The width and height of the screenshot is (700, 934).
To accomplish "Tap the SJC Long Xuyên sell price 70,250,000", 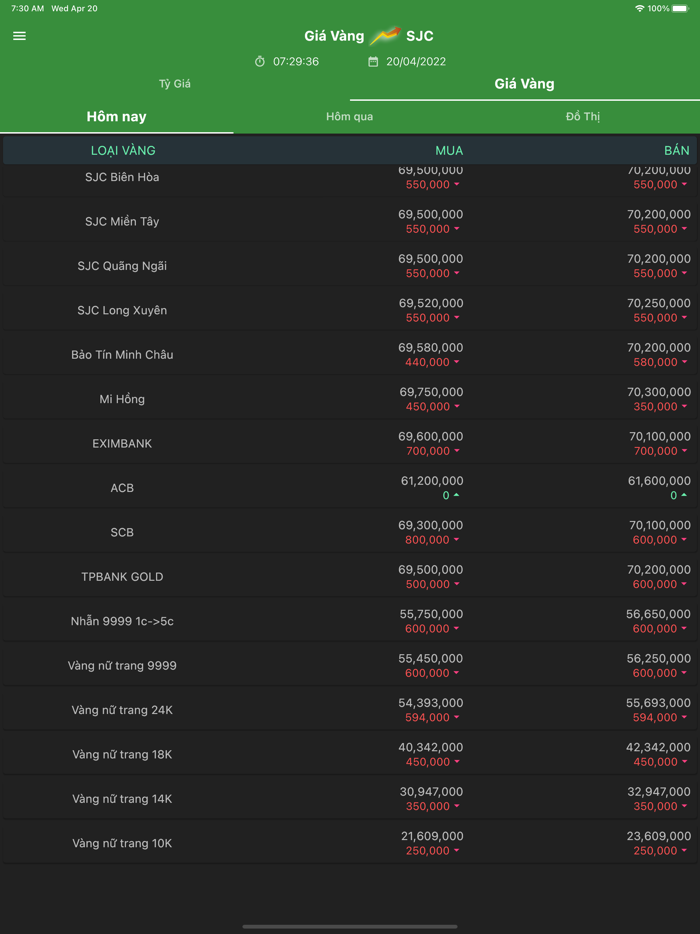I will [x=659, y=303].
